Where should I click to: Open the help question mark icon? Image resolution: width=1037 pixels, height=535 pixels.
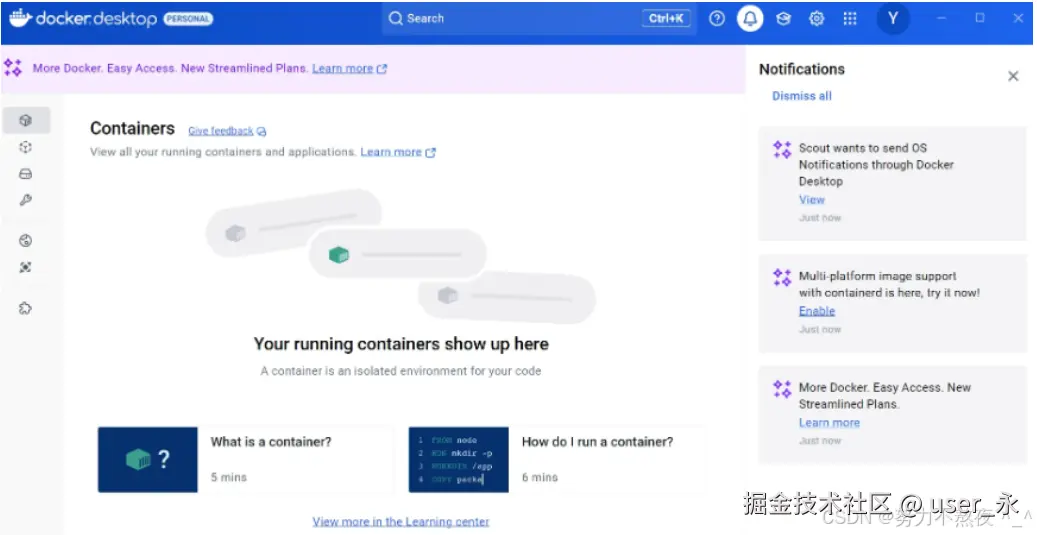[717, 19]
